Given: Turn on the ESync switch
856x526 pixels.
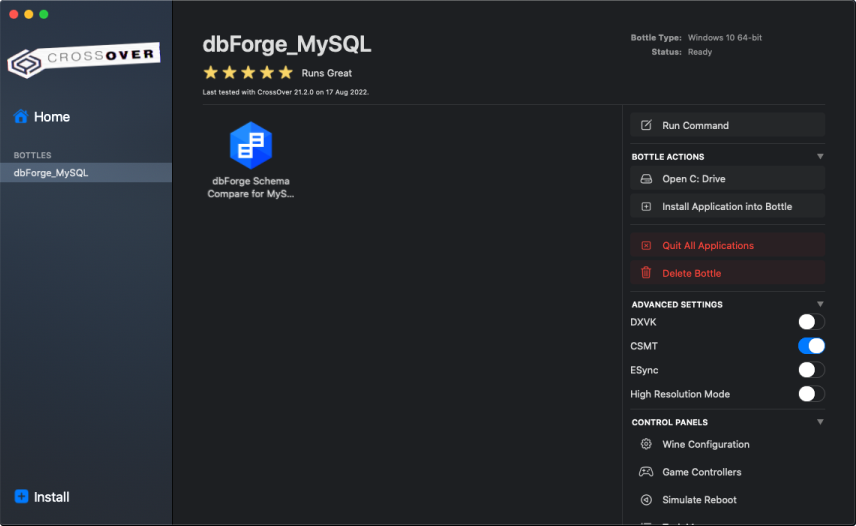Looking at the screenshot, I should coord(811,370).
